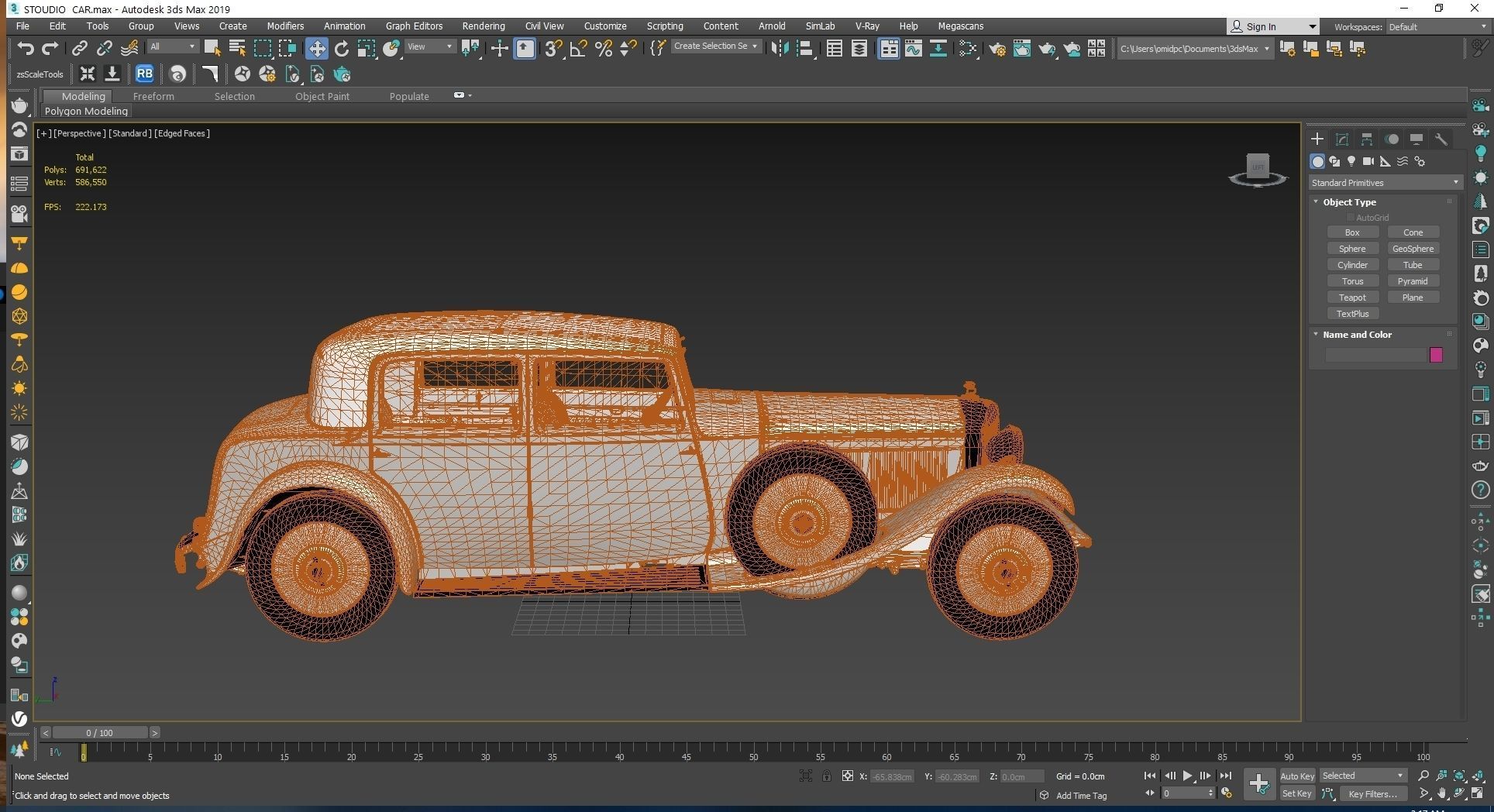Open the selection filter All dropdown
Screen dimensions: 1494x812
pos(173,46)
